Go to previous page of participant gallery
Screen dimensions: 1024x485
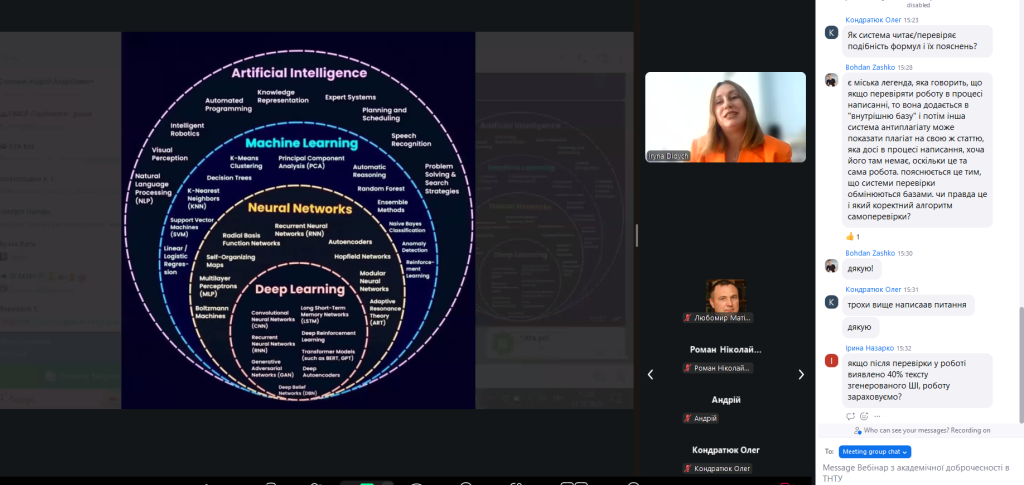[x=651, y=375]
